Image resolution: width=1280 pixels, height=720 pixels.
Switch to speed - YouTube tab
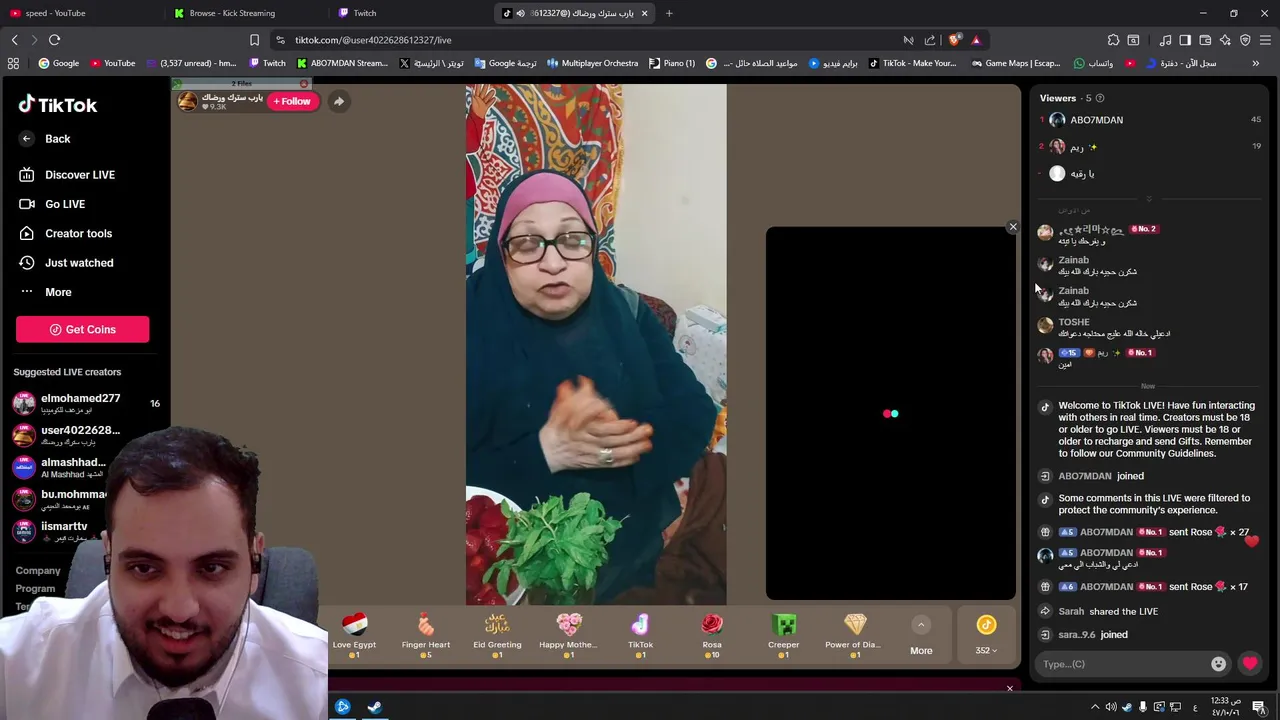80,13
